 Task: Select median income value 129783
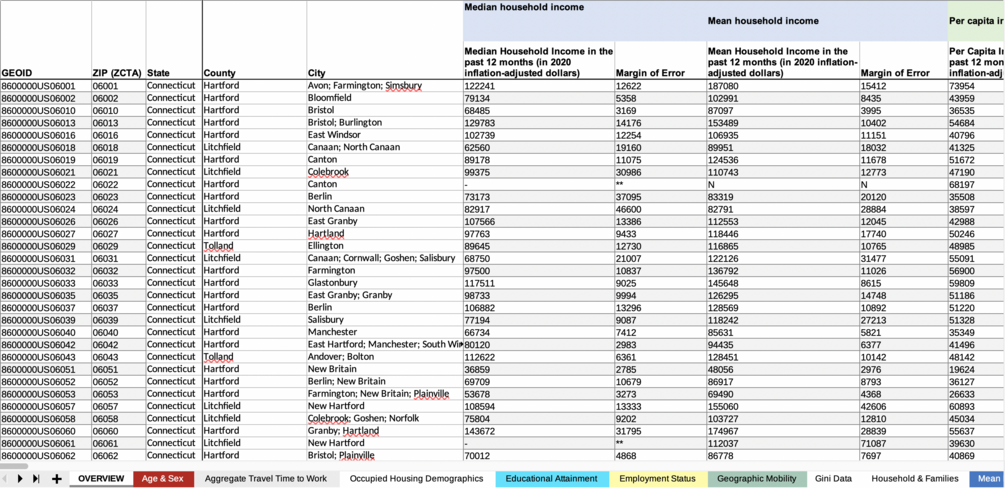(538, 122)
